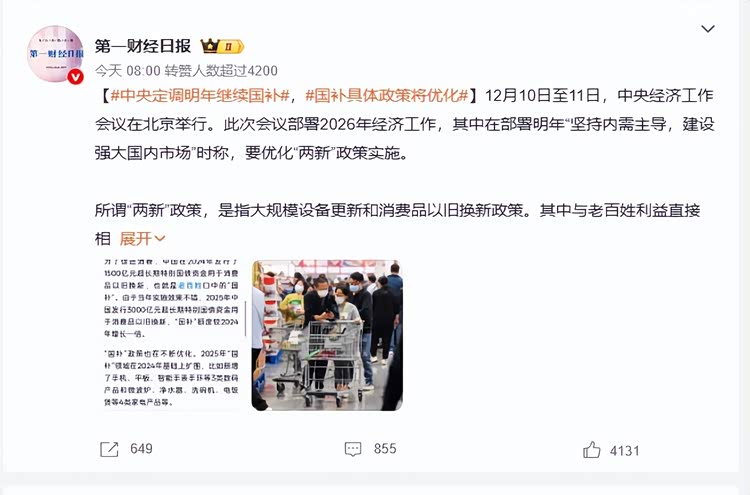This screenshot has height=495, width=750.
Task: Open post options chevron at top right
Action: coord(708,29)
